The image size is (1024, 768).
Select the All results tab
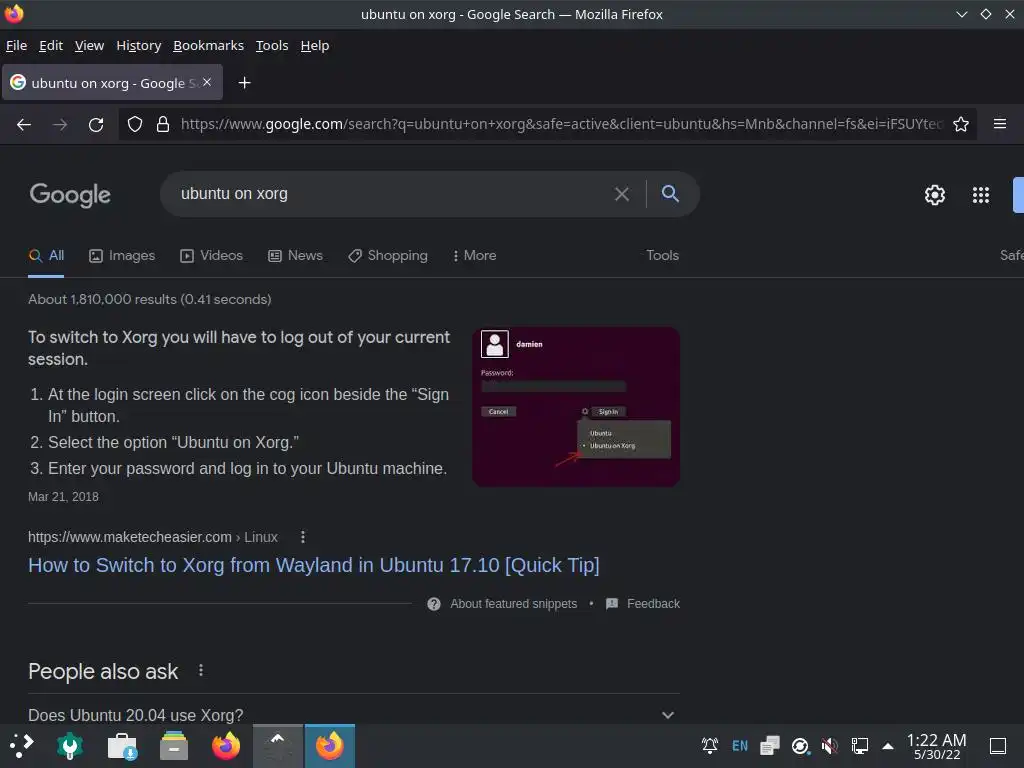click(46, 255)
